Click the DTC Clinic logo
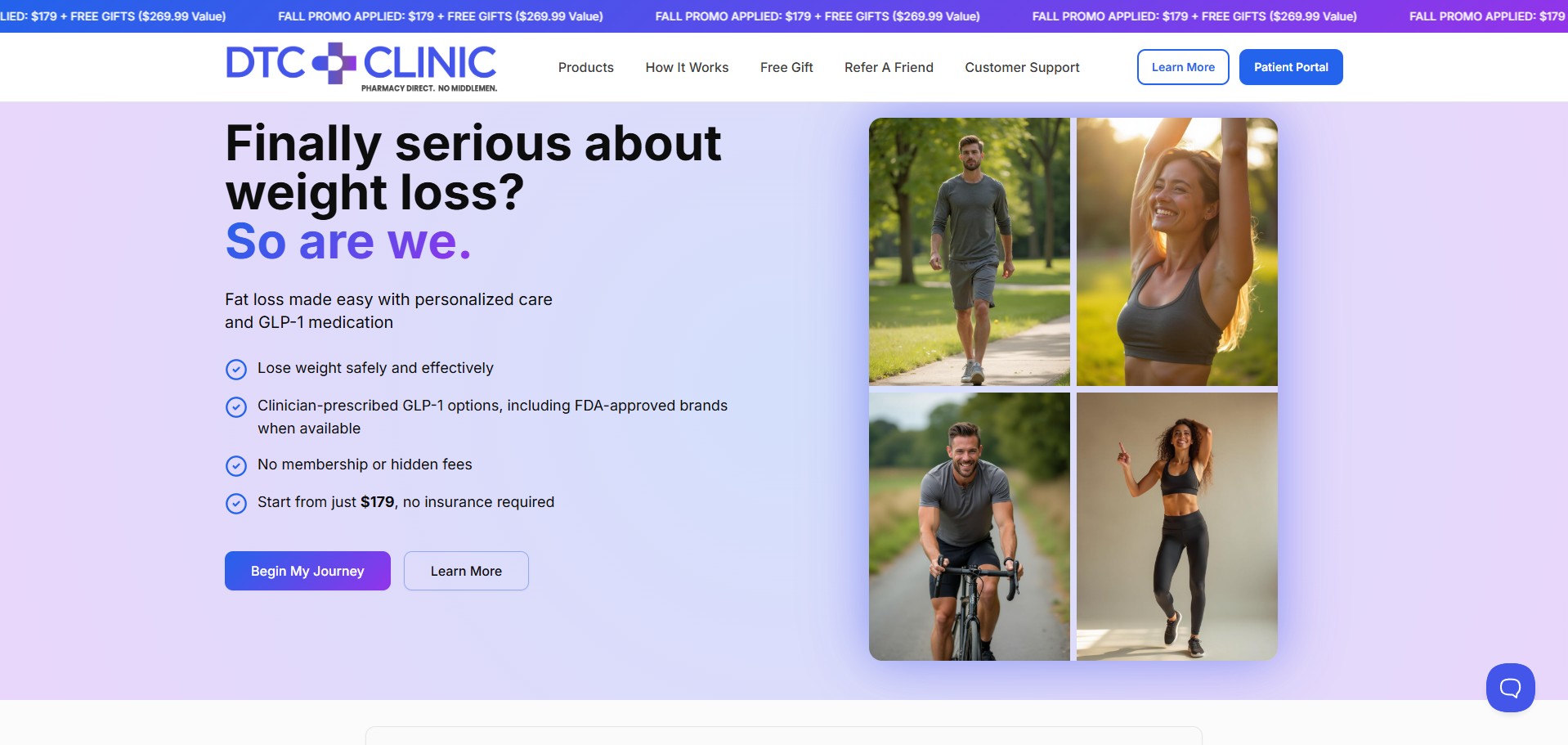The image size is (1568, 745). tap(361, 66)
